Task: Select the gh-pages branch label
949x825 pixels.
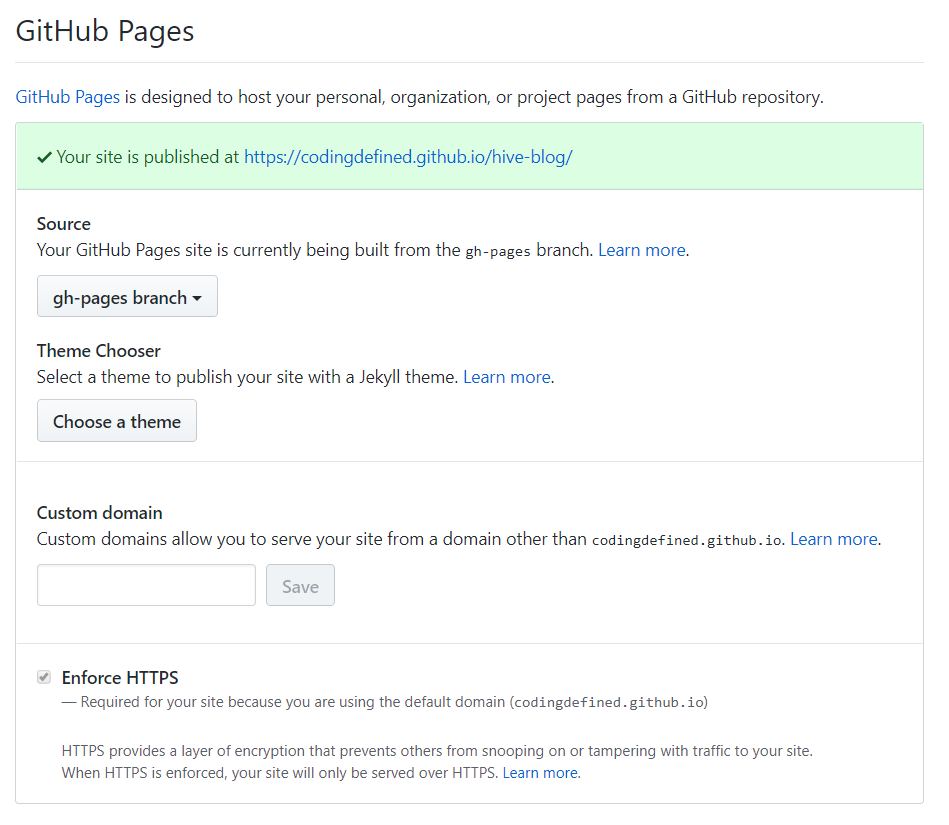Action: (x=117, y=296)
